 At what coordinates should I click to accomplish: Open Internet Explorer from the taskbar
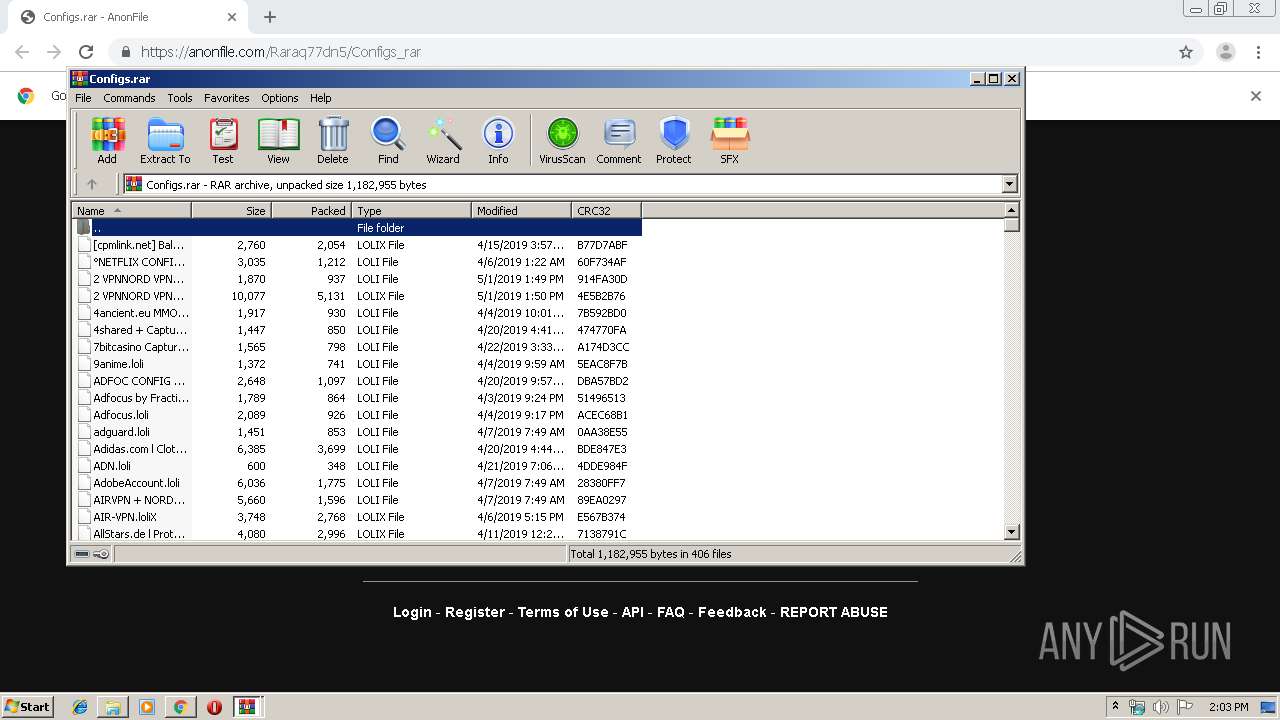[x=80, y=707]
